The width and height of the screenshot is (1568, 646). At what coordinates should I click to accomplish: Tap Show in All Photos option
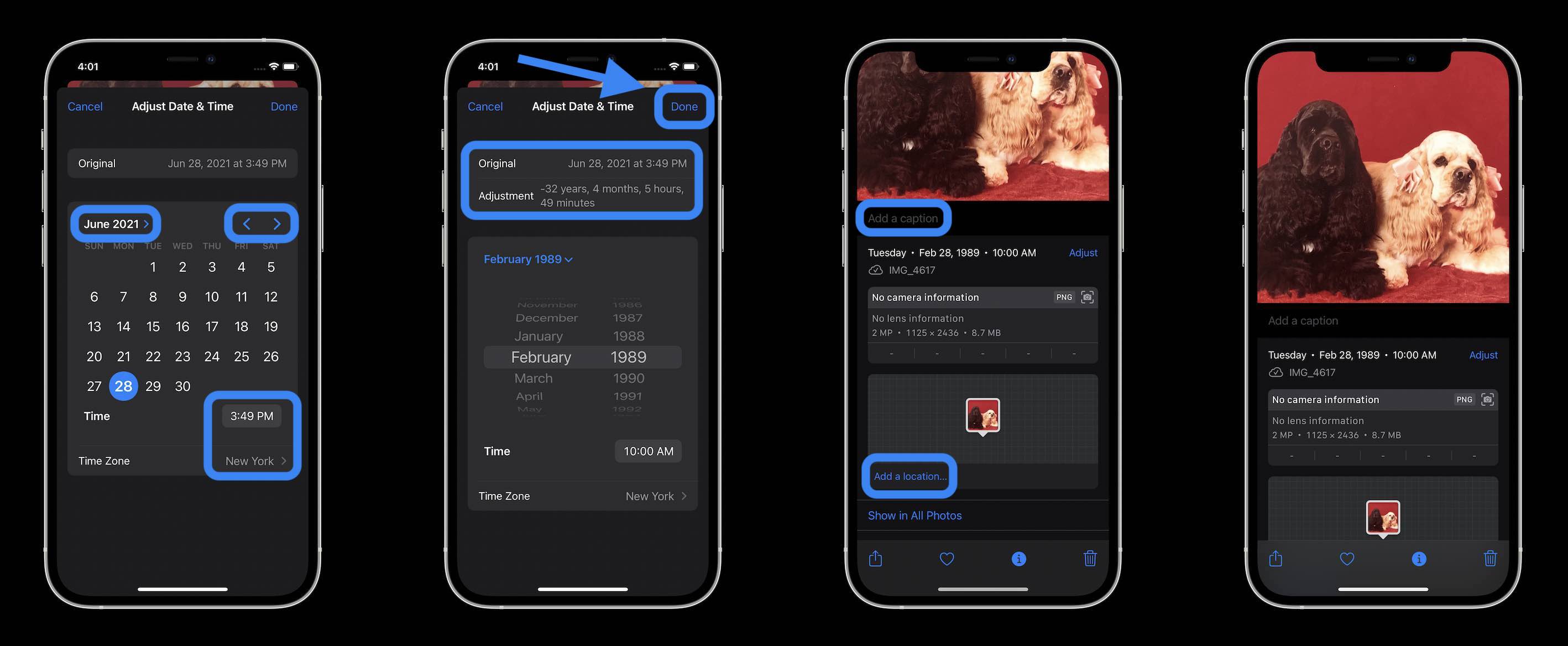pyautogui.click(x=915, y=514)
